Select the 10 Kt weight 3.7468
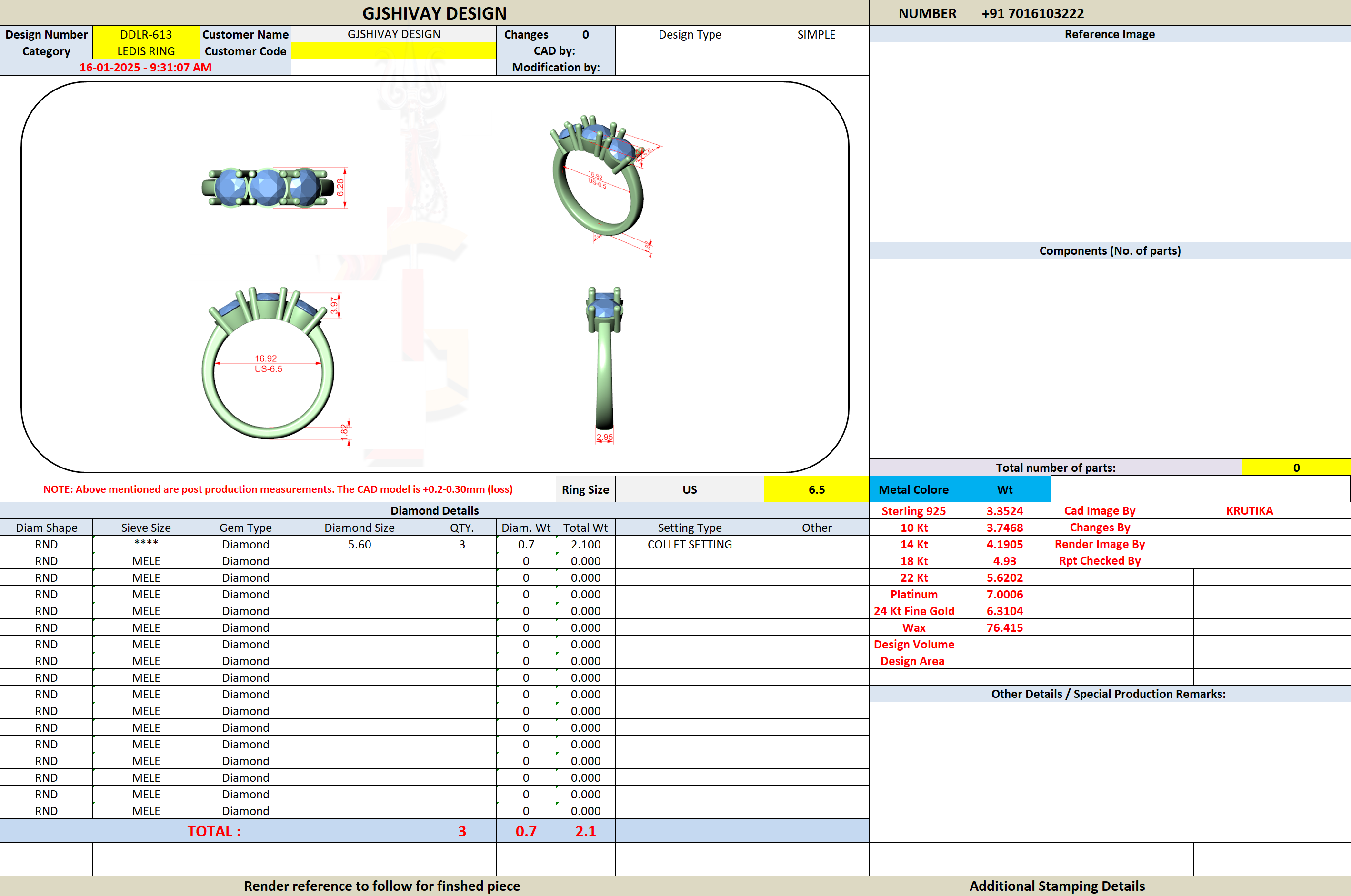 pos(1005,528)
